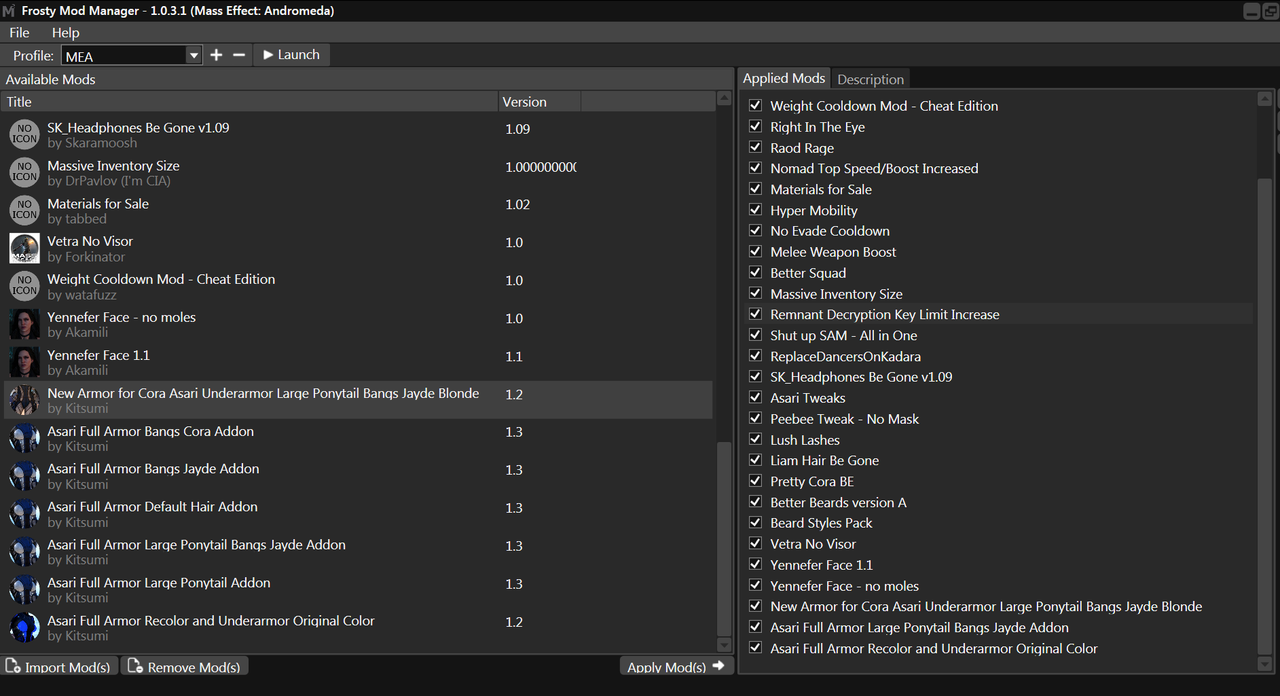
Task: Click the minus icon to remove the profile
Action: coord(239,55)
